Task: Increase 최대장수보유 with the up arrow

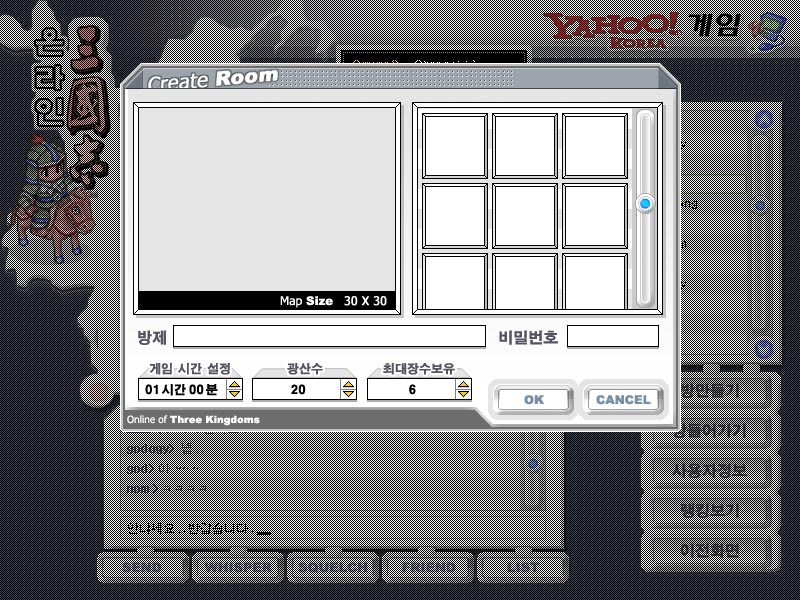Action: tap(463, 384)
